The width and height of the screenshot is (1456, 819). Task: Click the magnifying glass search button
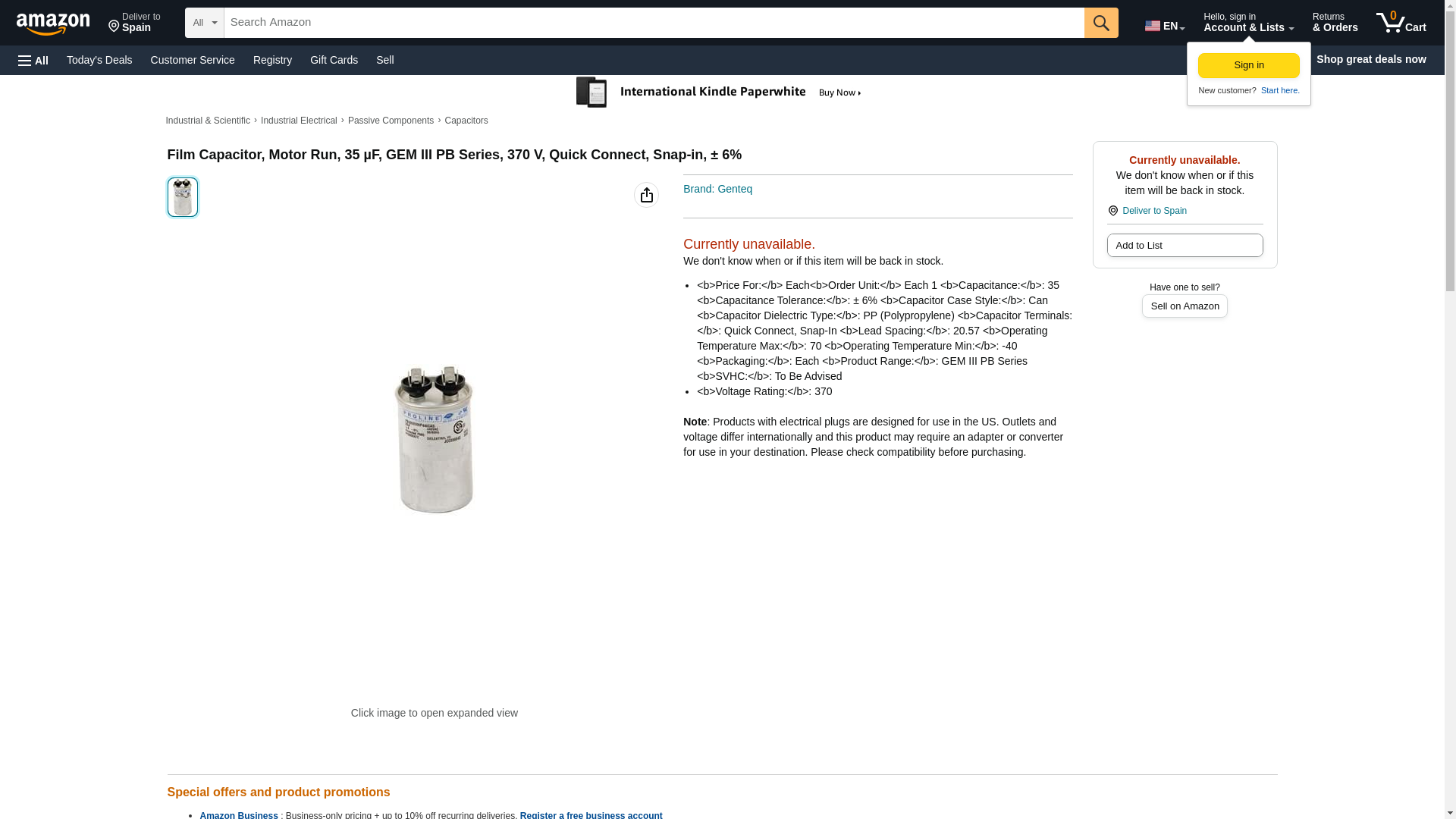[1101, 23]
